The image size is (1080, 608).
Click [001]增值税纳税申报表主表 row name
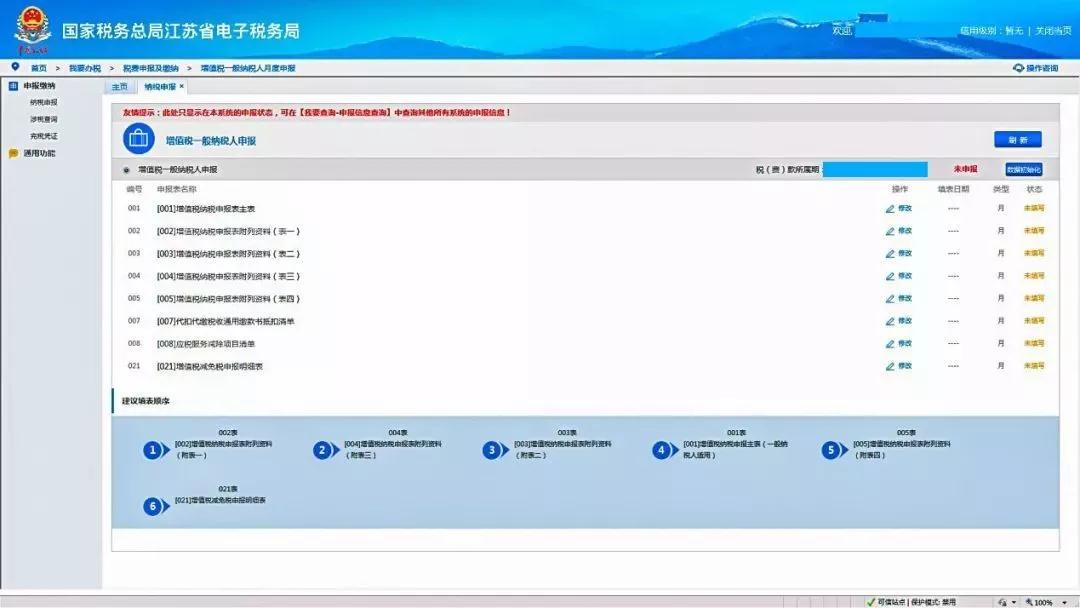[x=206, y=209]
